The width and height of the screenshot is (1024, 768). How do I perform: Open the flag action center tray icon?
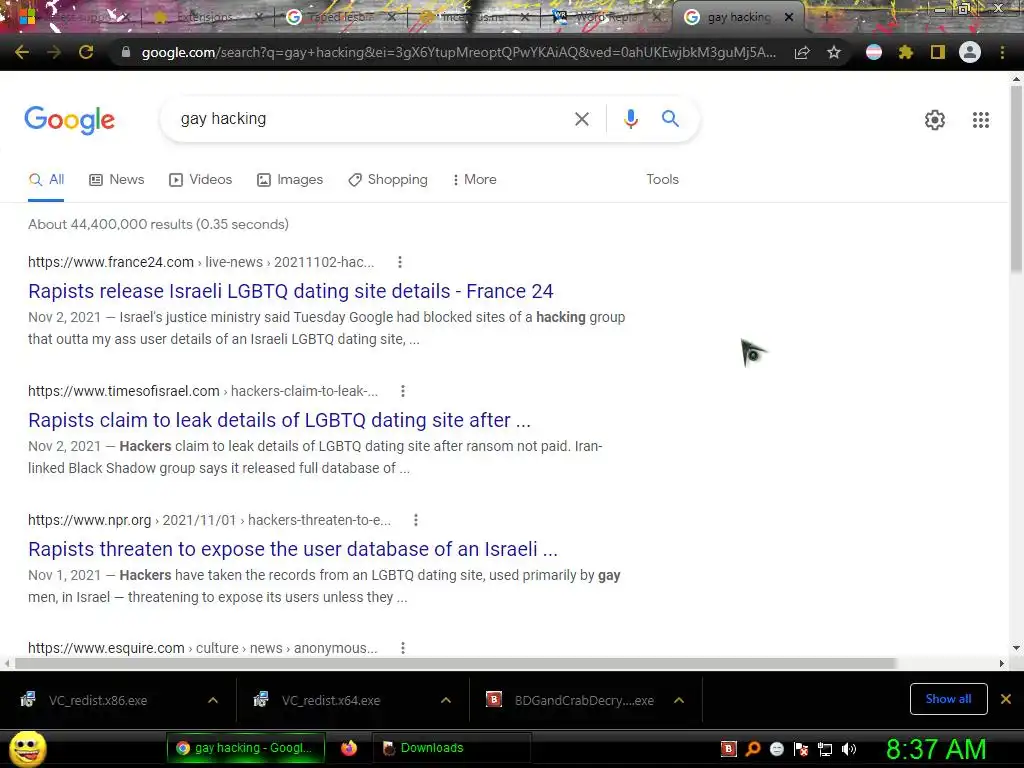tap(801, 749)
